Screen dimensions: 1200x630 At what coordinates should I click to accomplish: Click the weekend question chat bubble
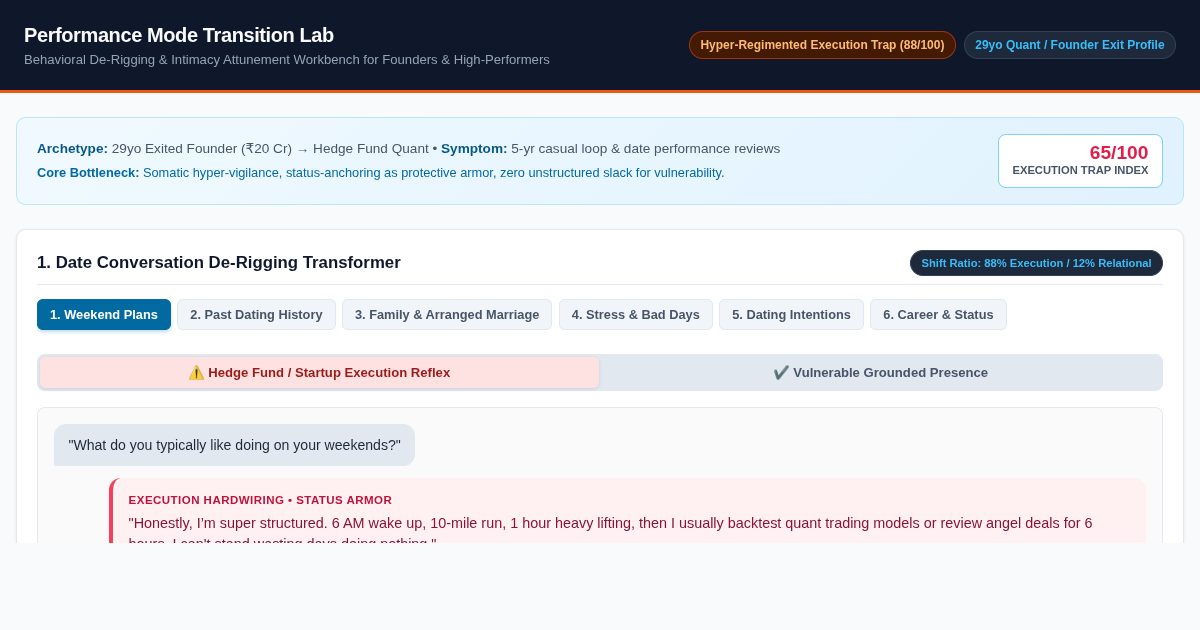[x=234, y=445]
